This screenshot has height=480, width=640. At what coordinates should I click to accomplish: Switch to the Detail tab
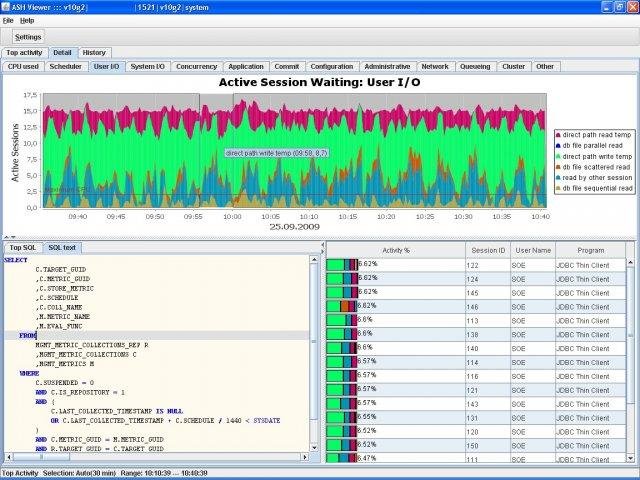coord(62,52)
